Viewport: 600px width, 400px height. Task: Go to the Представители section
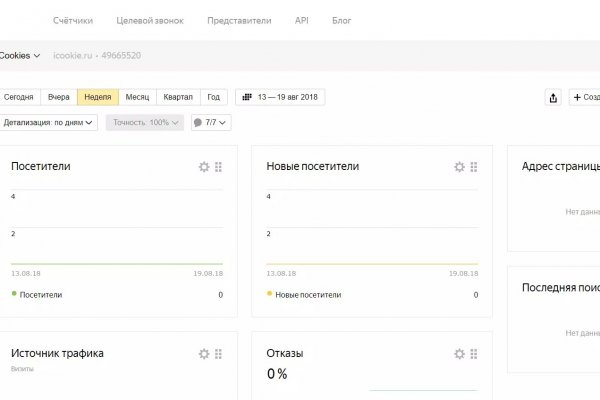point(239,20)
